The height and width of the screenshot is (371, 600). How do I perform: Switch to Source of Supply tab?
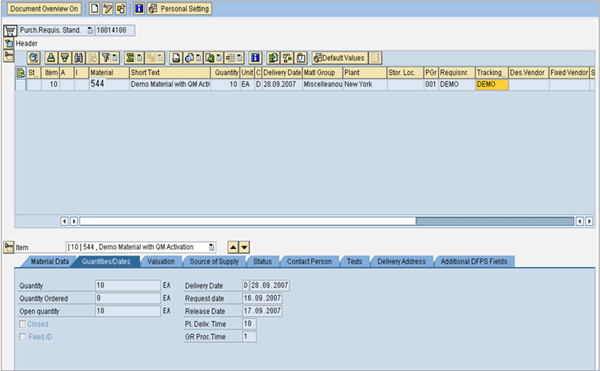pos(214,262)
